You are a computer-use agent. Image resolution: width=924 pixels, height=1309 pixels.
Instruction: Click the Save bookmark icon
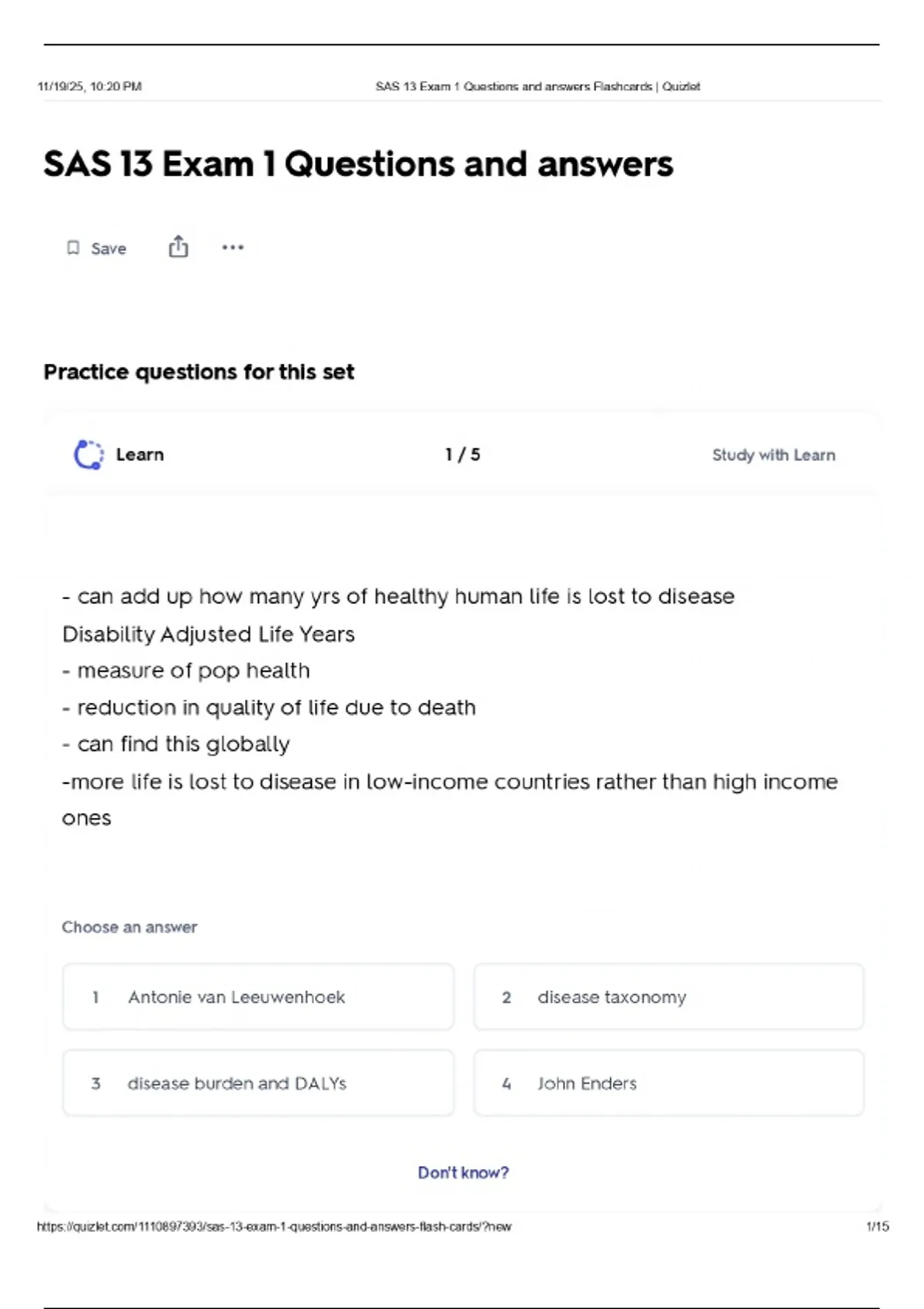[x=73, y=248]
